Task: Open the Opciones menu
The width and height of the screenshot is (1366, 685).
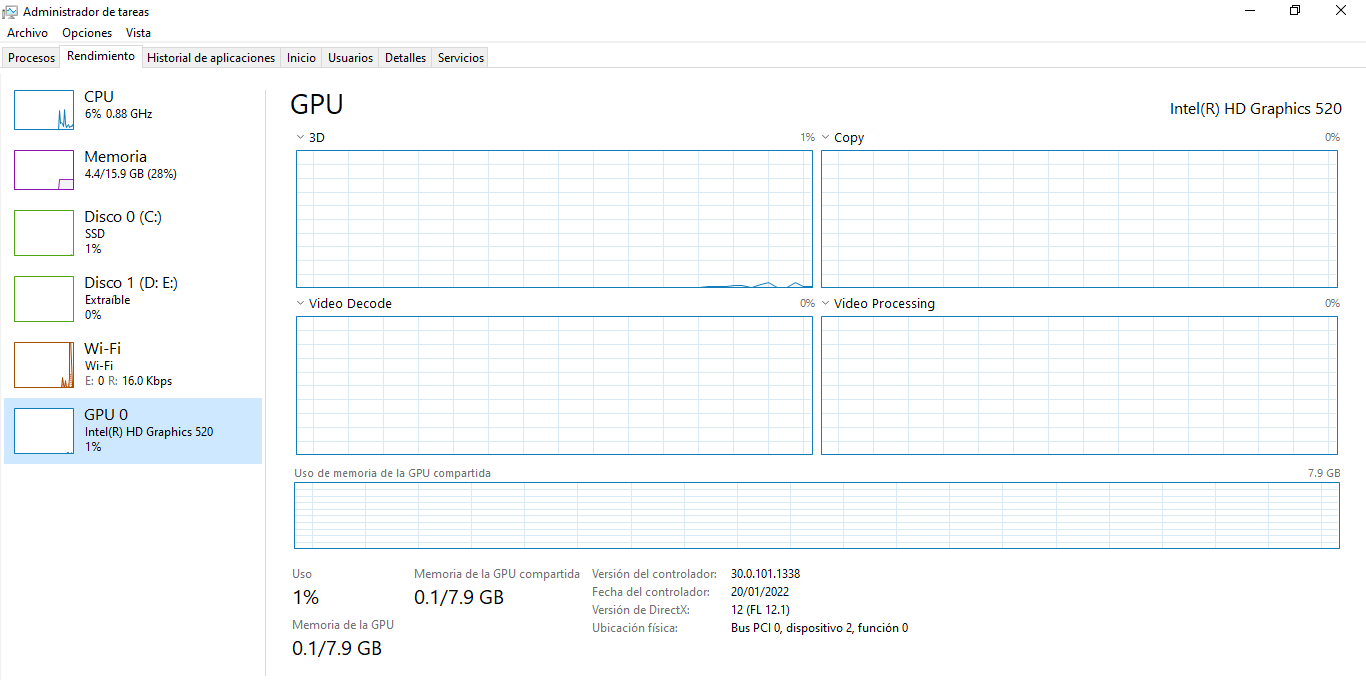Action: coord(87,33)
